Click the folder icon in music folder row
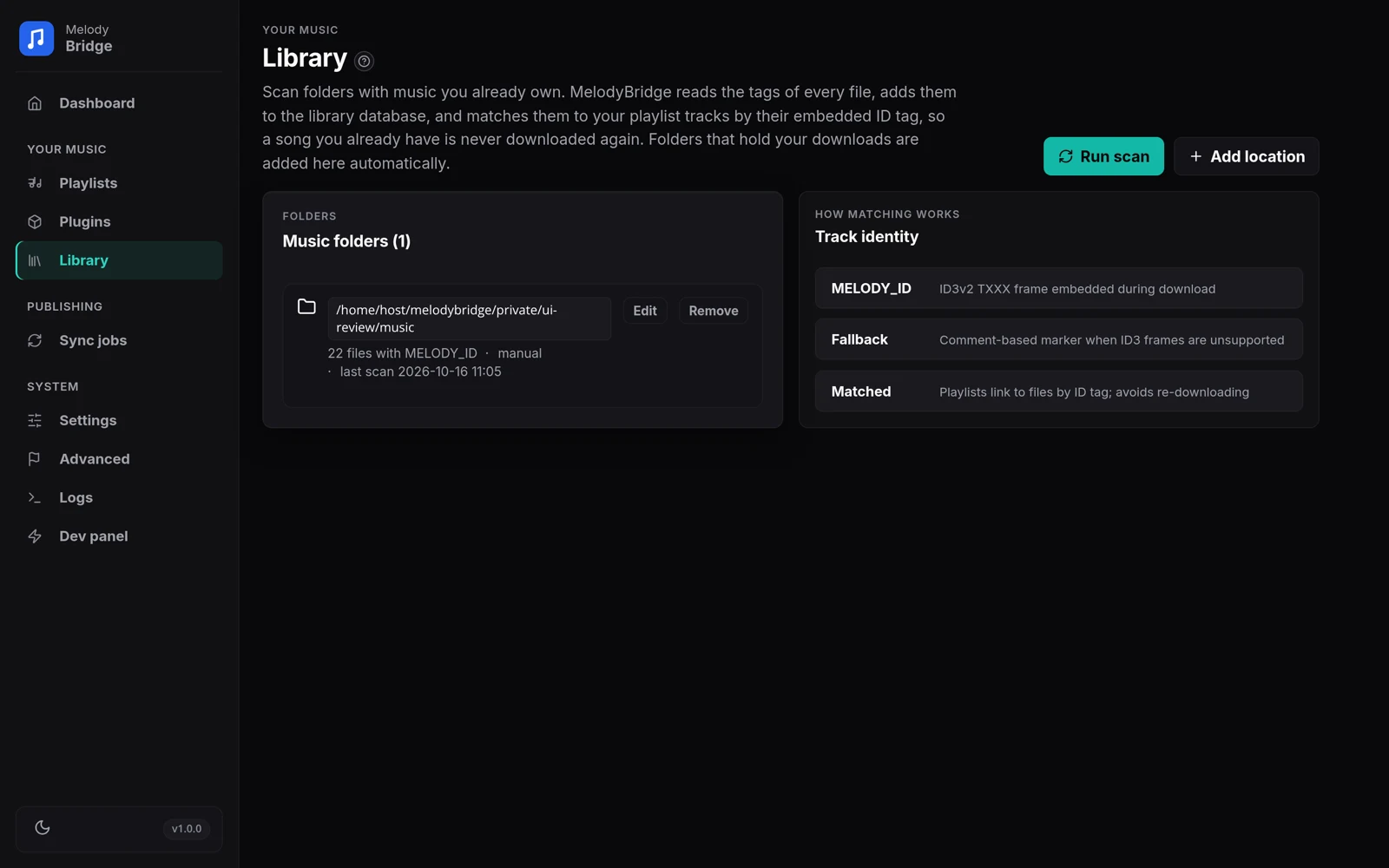 coord(306,306)
